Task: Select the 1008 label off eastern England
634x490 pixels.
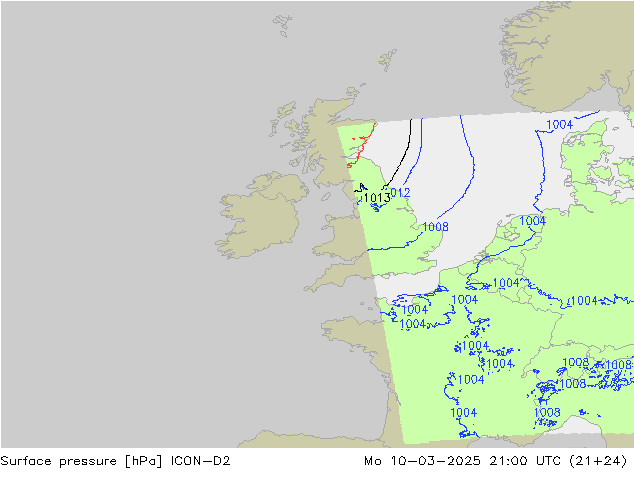Action: click(435, 226)
